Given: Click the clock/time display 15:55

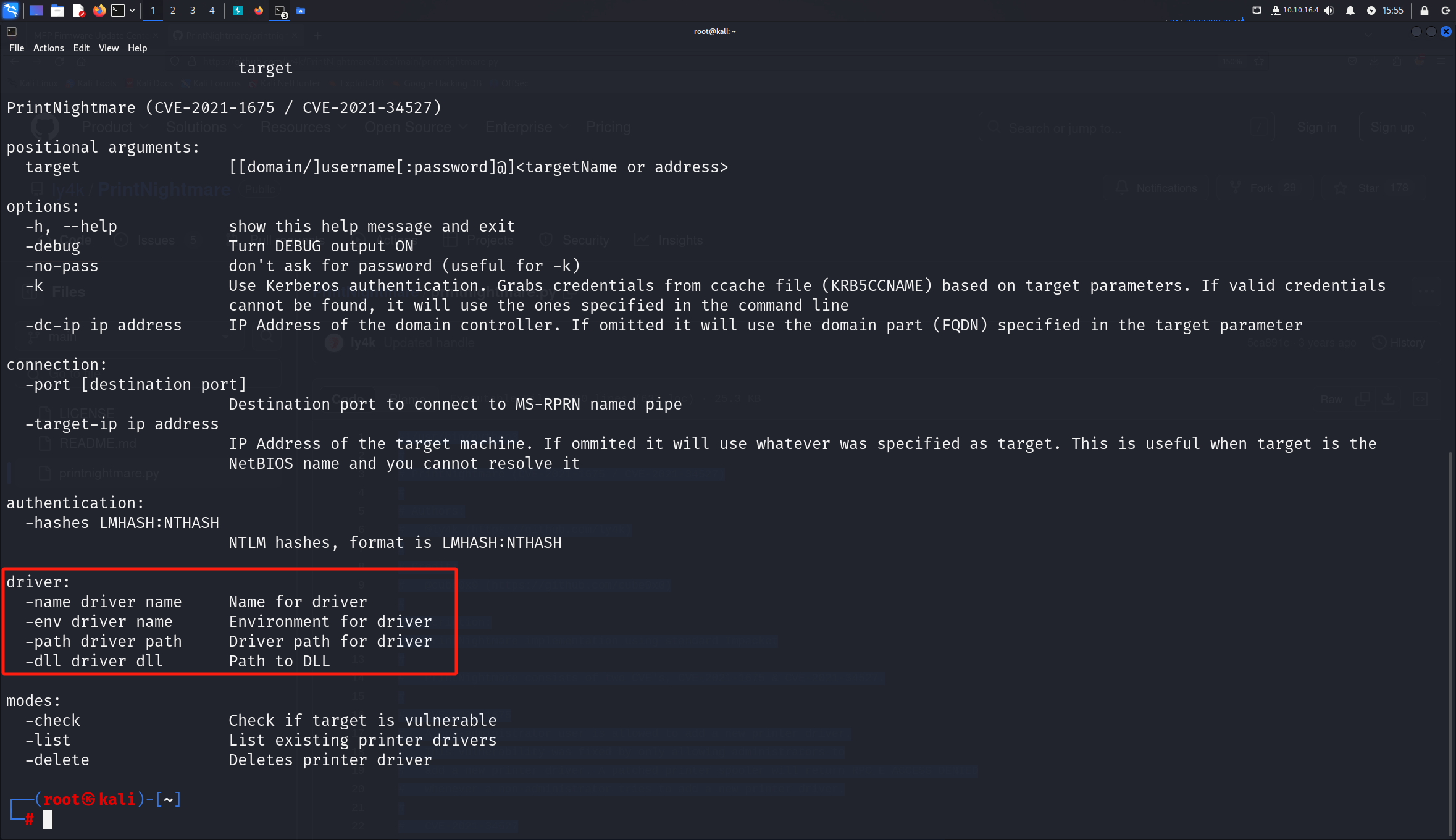Looking at the screenshot, I should 1393,10.
